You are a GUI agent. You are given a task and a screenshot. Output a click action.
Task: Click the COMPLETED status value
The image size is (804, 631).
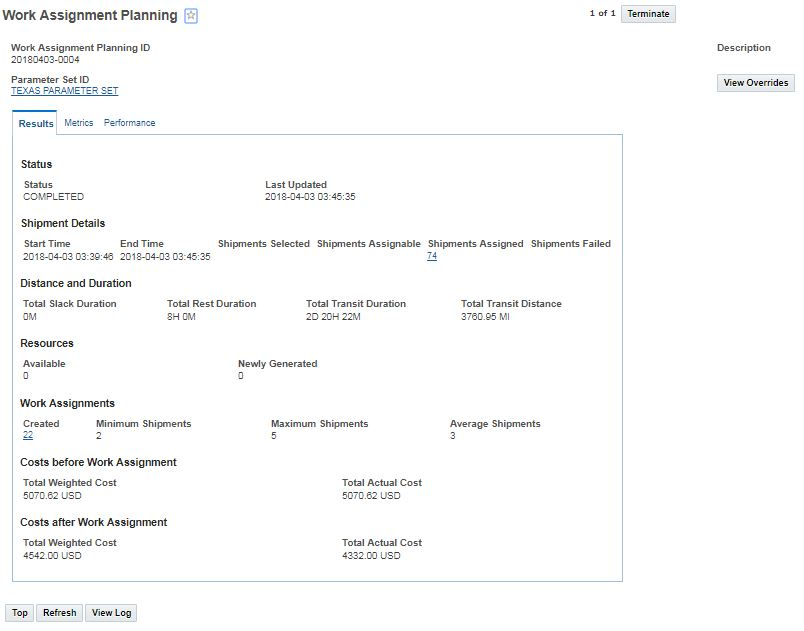(x=54, y=197)
